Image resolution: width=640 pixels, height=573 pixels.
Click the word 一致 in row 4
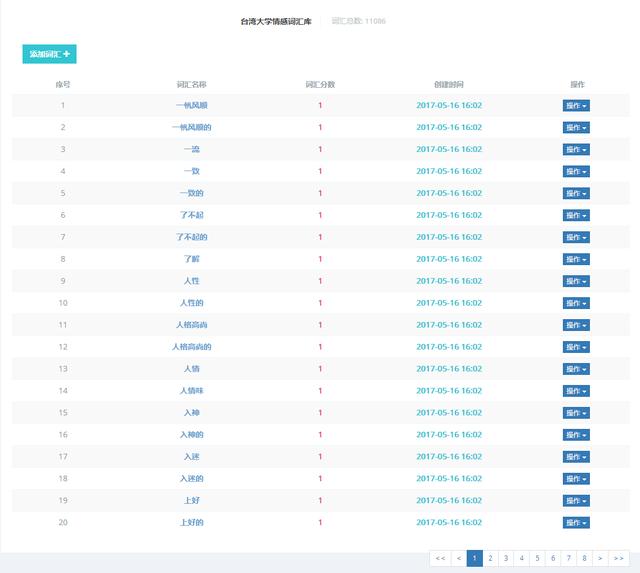[192, 171]
